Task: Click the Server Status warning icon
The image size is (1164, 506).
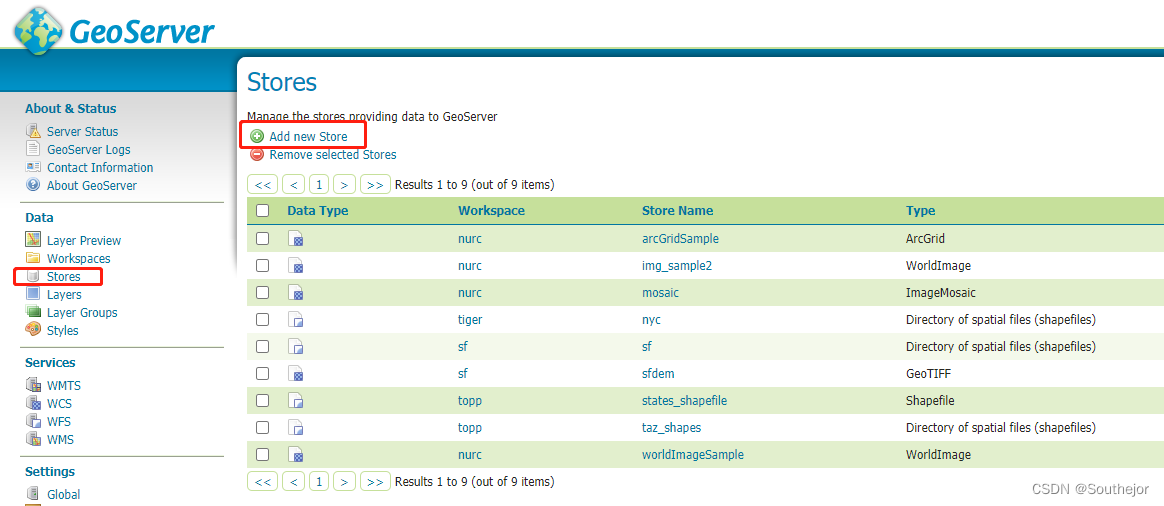Action: pyautogui.click(x=33, y=131)
